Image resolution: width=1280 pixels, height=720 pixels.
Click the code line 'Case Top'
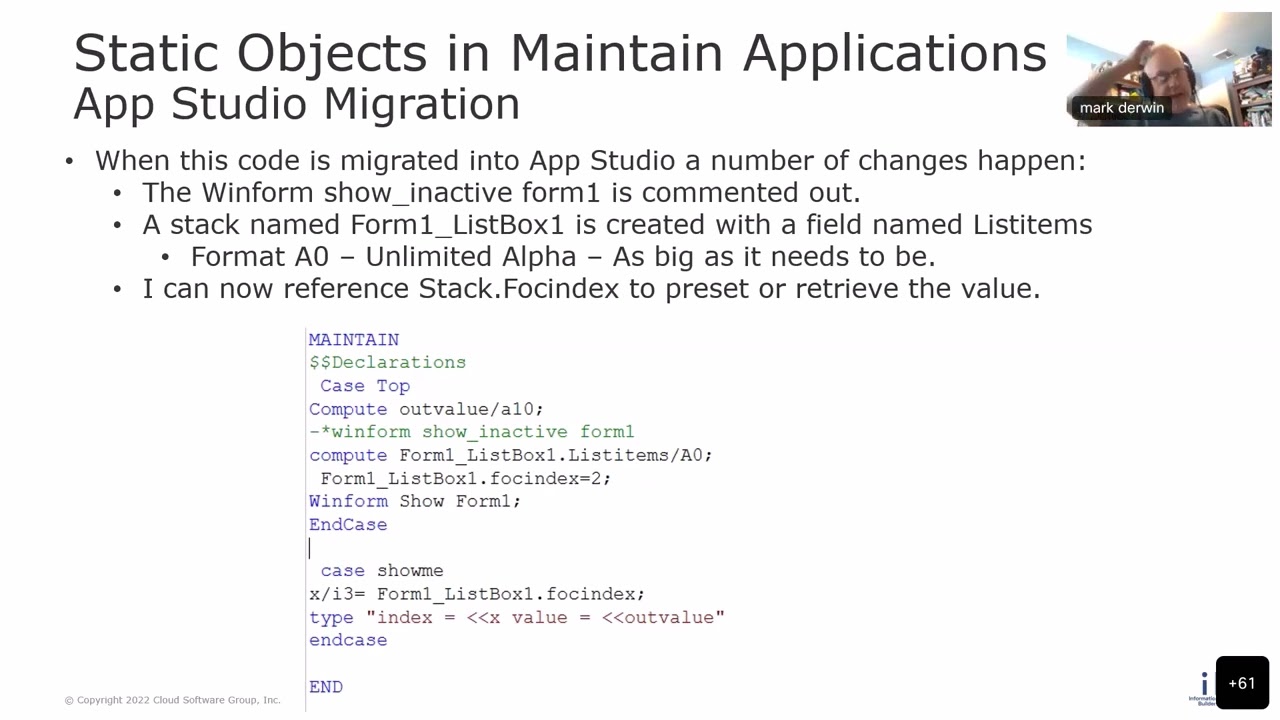(365, 386)
